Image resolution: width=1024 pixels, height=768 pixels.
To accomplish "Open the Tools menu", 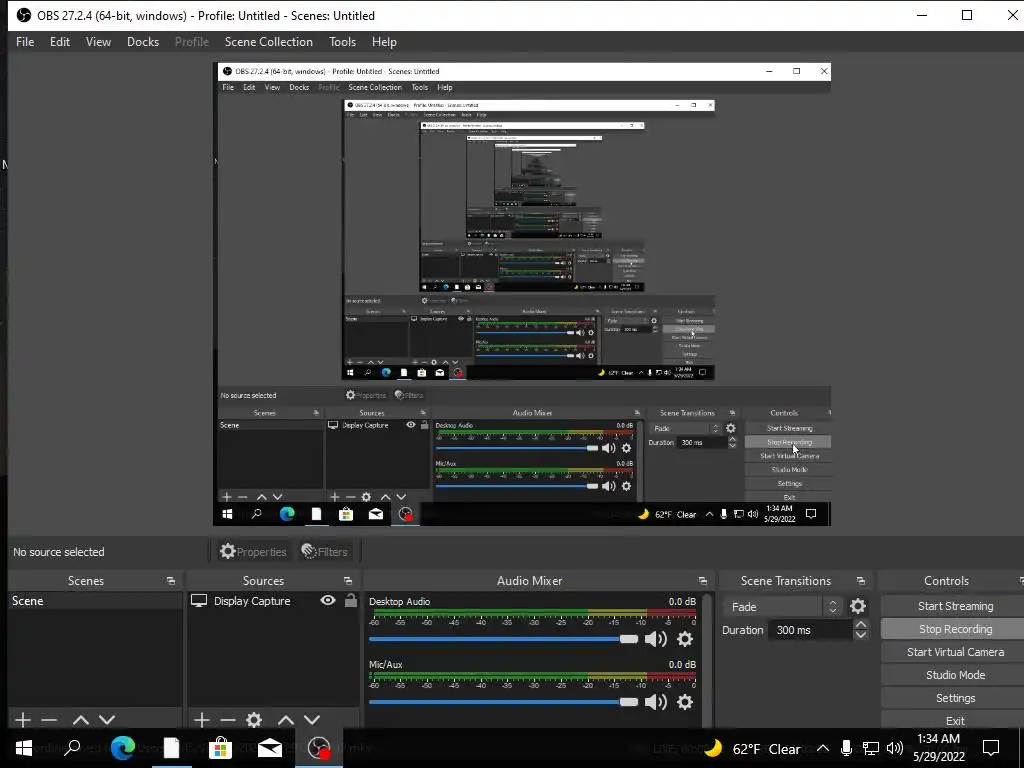I will [342, 42].
